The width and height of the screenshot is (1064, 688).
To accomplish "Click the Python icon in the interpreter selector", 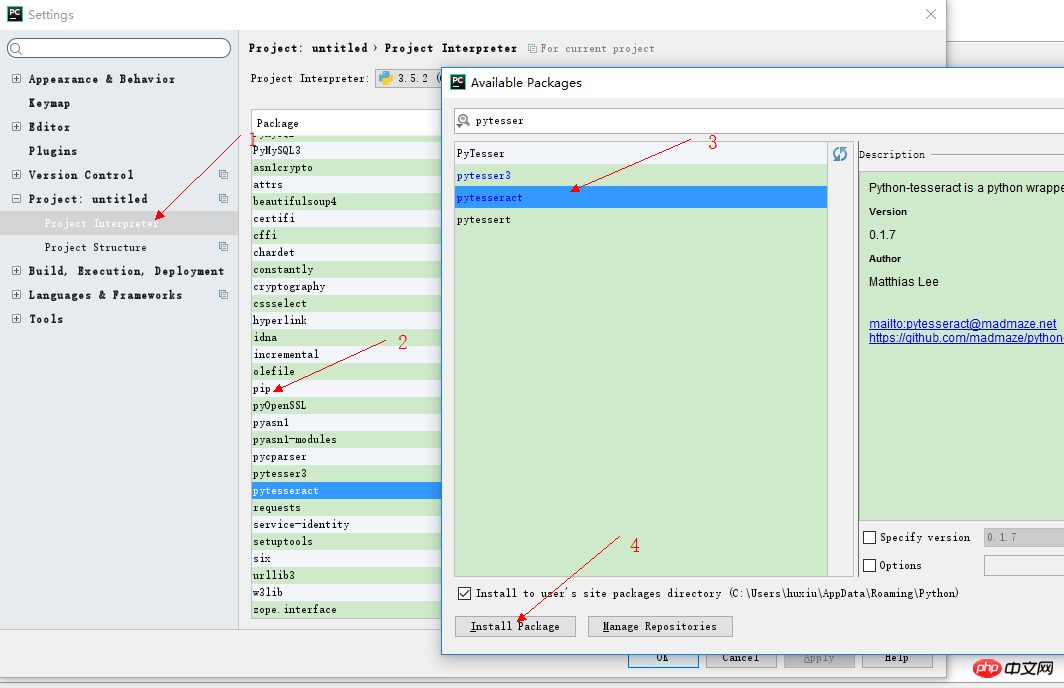I will (x=386, y=78).
